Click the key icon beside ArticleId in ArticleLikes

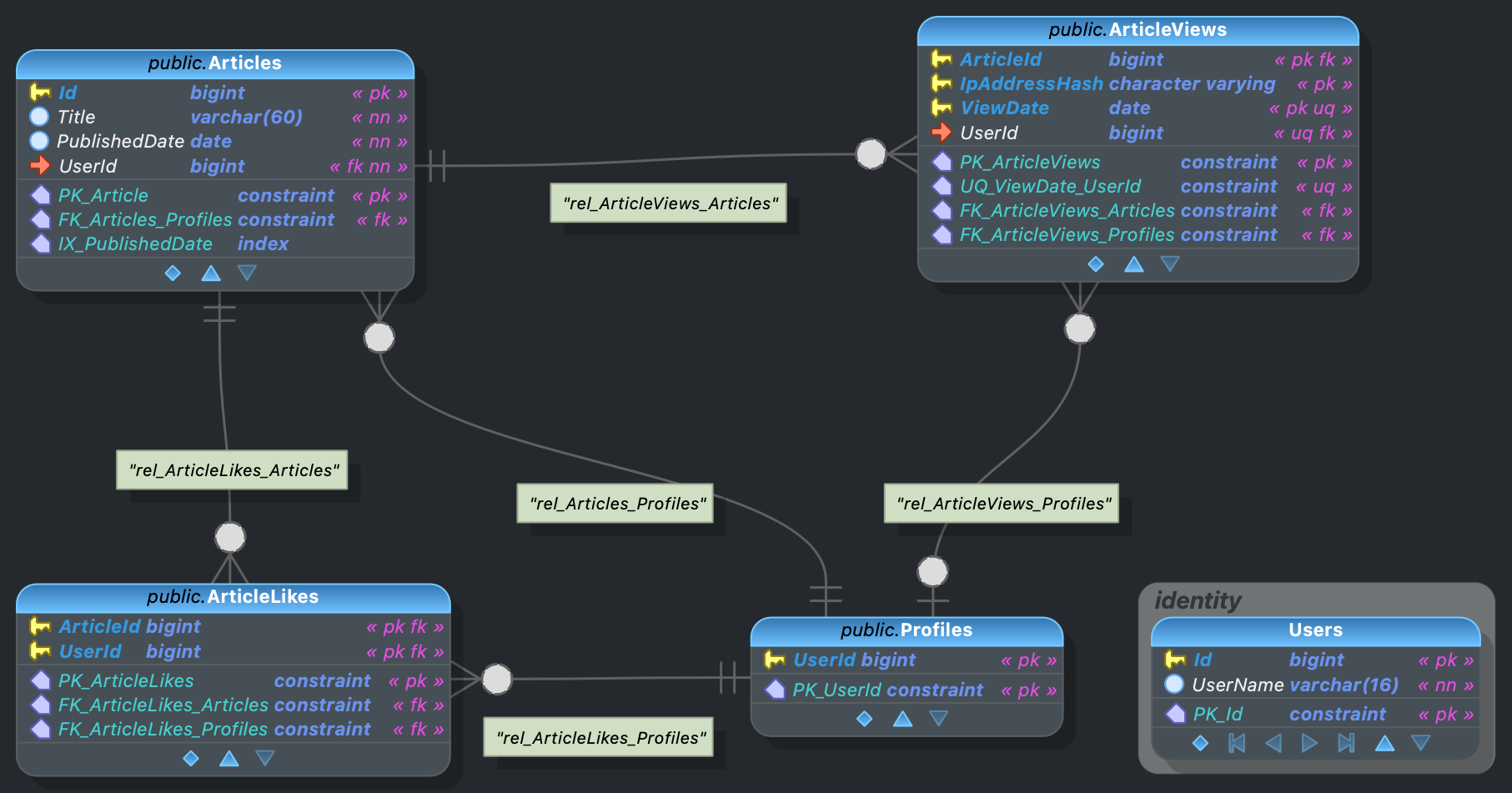(39, 626)
